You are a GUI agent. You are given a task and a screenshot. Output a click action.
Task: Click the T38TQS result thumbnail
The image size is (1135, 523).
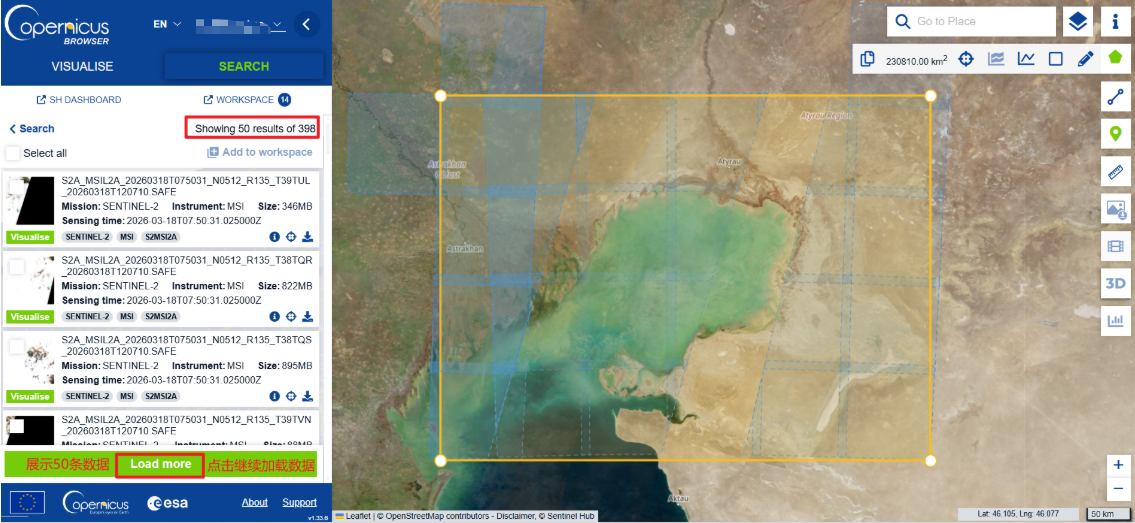click(x=30, y=360)
